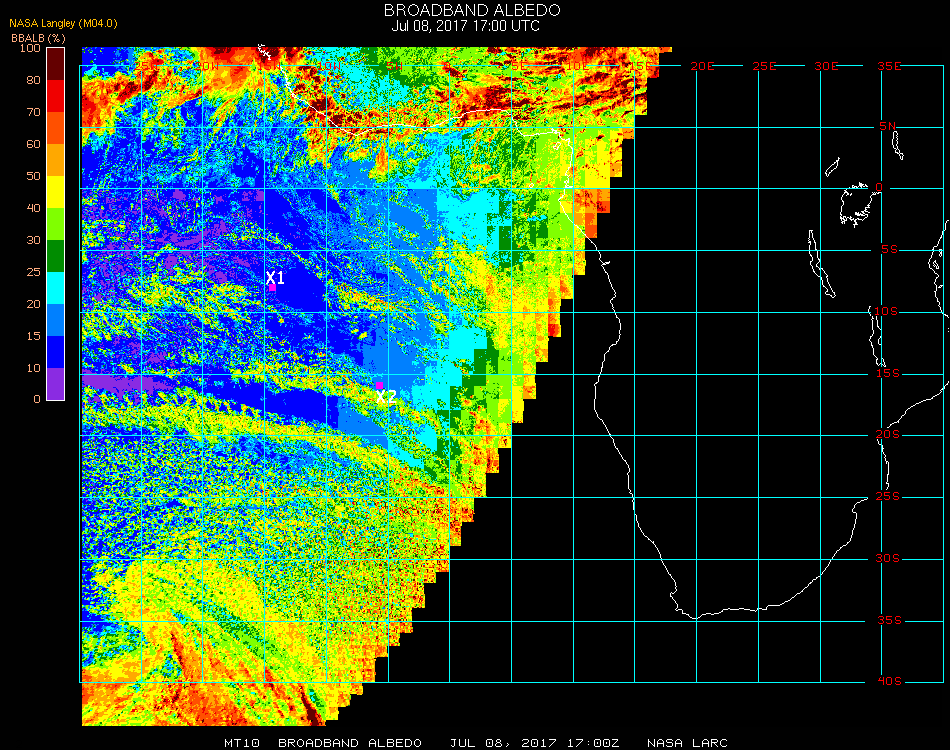Image resolution: width=950 pixels, height=750 pixels.
Task: Click the dark maroon 80-100% colorbar segment
Action: tap(56, 63)
